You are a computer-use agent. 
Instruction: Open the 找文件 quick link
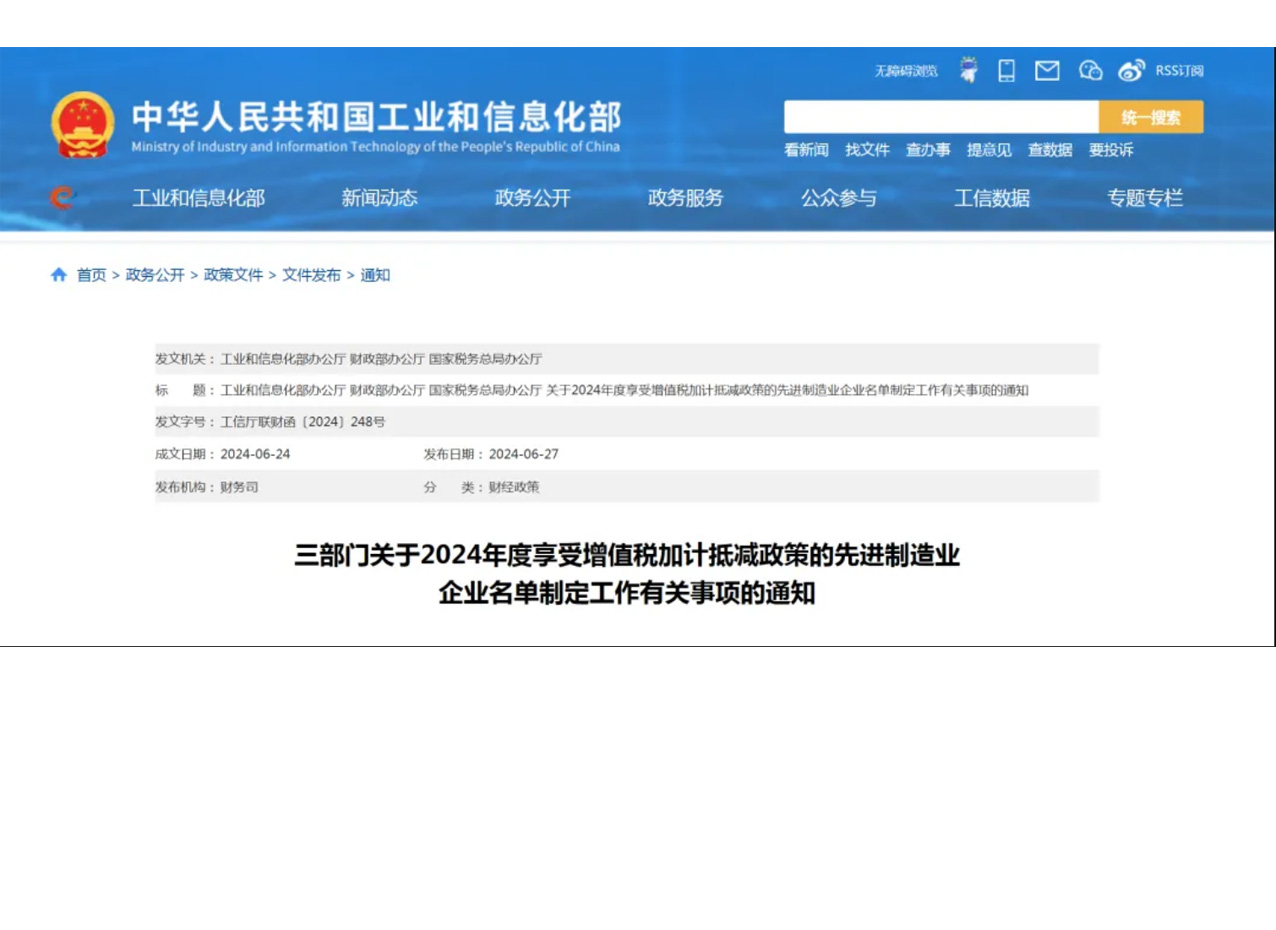[867, 150]
